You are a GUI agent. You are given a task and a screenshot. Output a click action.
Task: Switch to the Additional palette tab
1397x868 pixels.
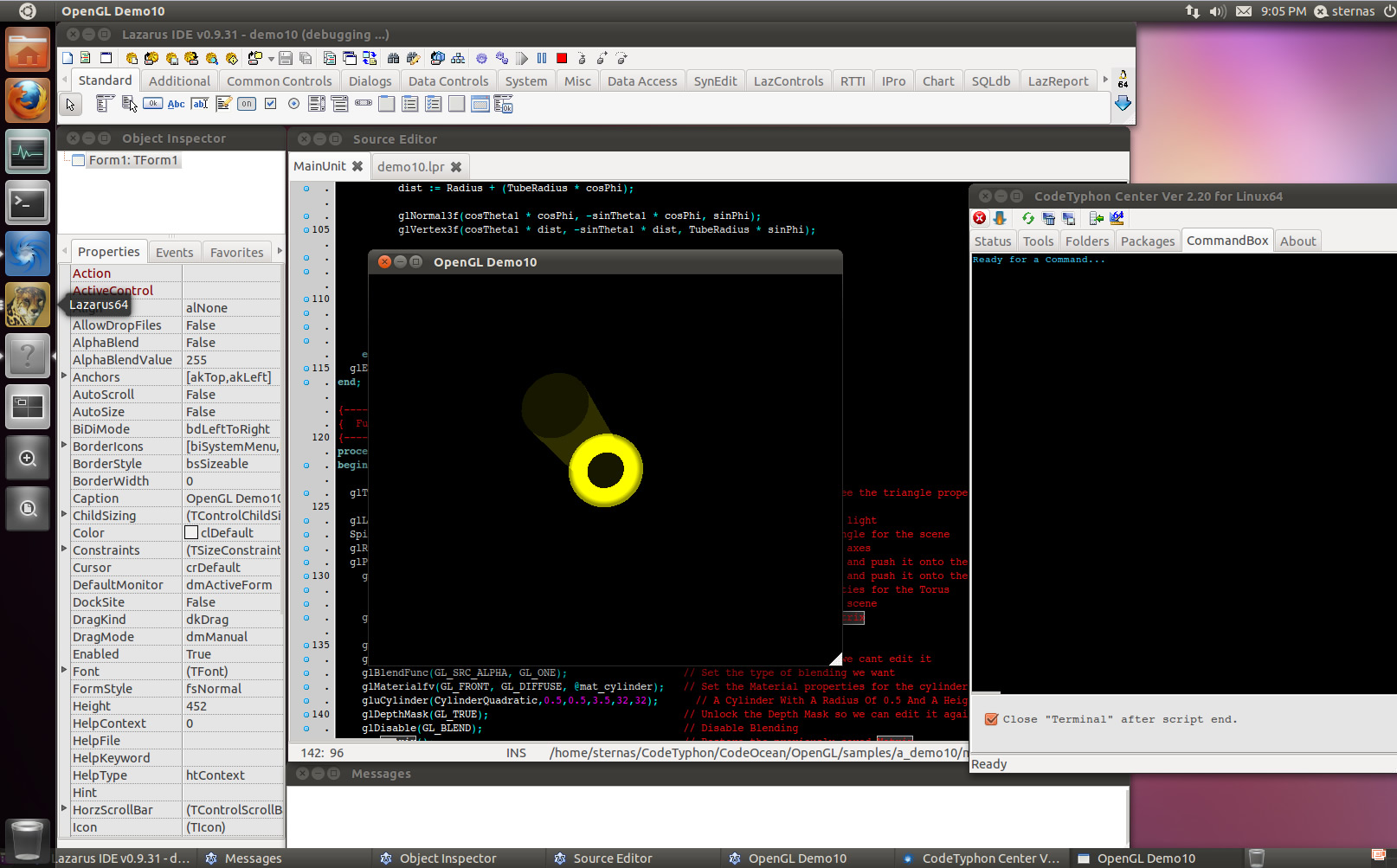tap(179, 81)
